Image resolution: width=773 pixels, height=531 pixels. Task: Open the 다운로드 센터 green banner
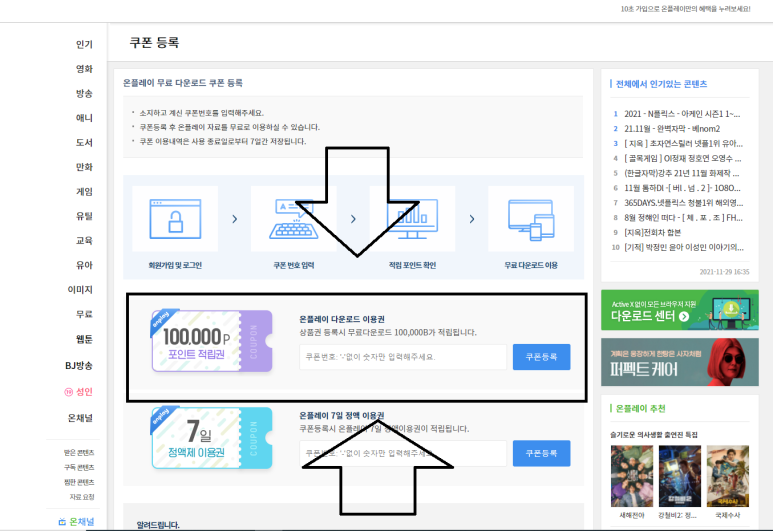[679, 310]
